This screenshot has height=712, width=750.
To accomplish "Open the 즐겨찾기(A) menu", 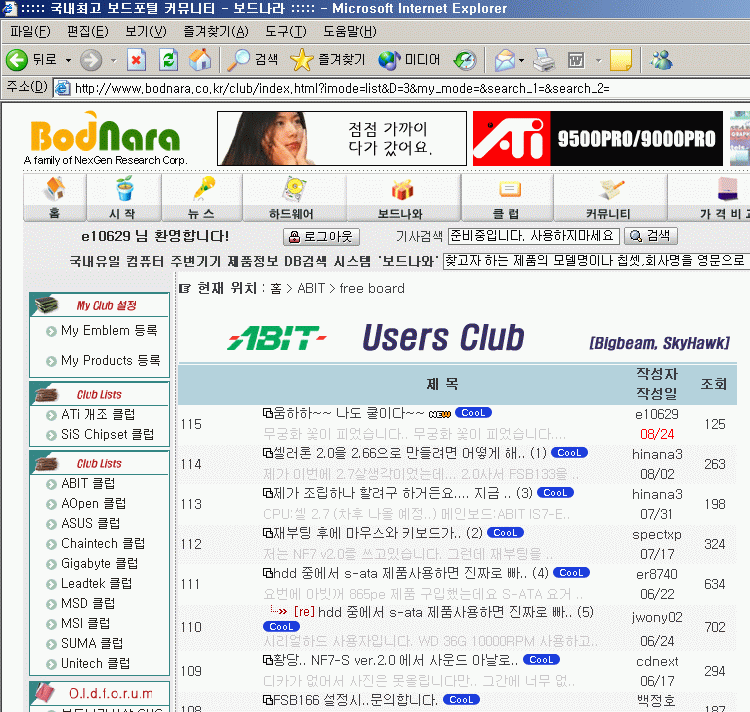I will 216,32.
